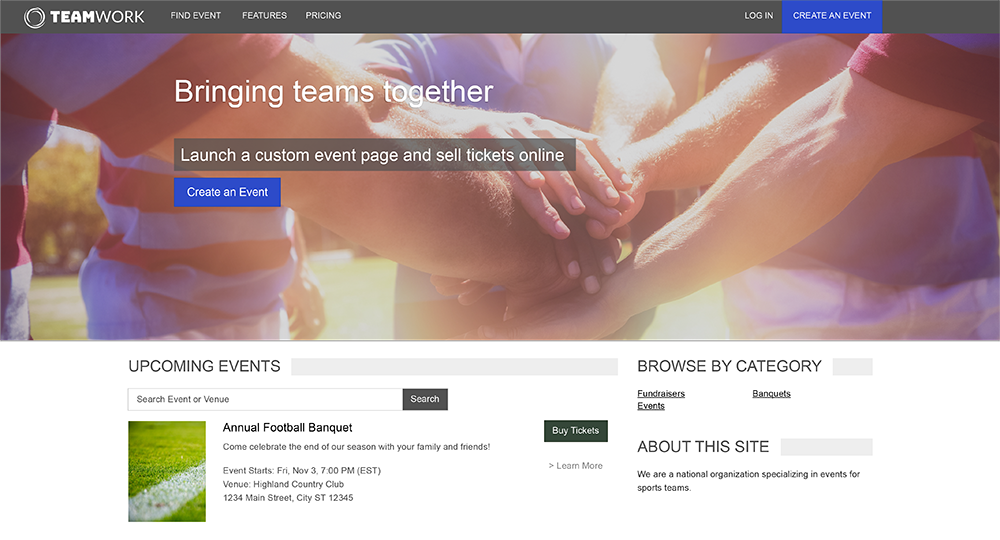Browse the Events category link
The image size is (1000, 540).
[x=651, y=405]
